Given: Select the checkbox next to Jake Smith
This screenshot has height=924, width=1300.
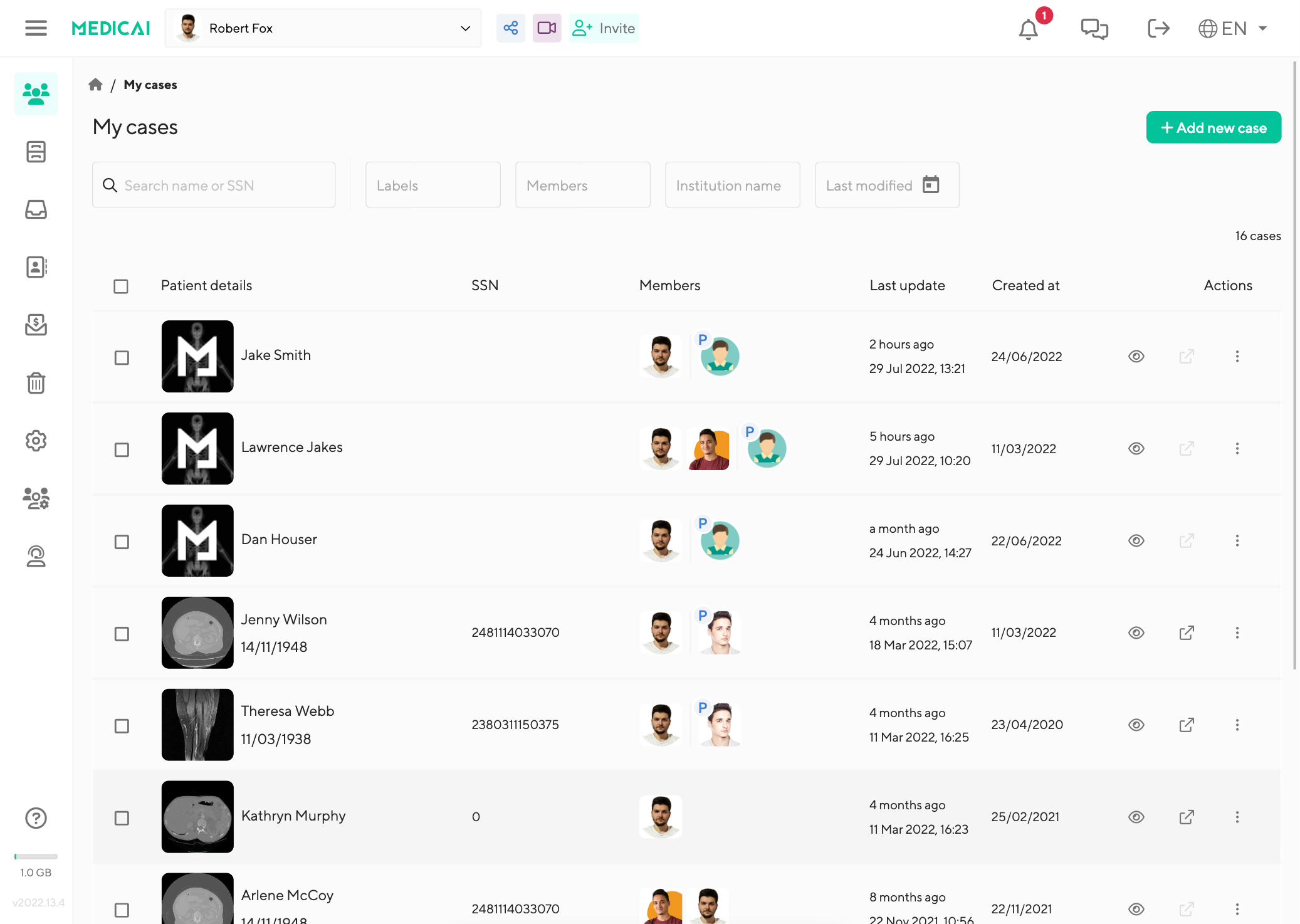Looking at the screenshot, I should (x=122, y=357).
